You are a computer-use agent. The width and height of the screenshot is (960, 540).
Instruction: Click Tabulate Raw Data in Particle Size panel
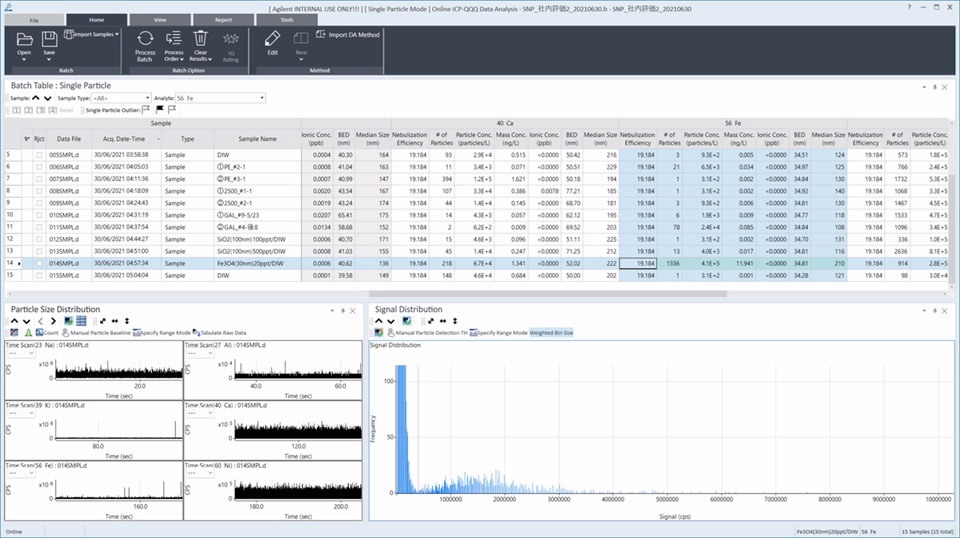(x=223, y=332)
